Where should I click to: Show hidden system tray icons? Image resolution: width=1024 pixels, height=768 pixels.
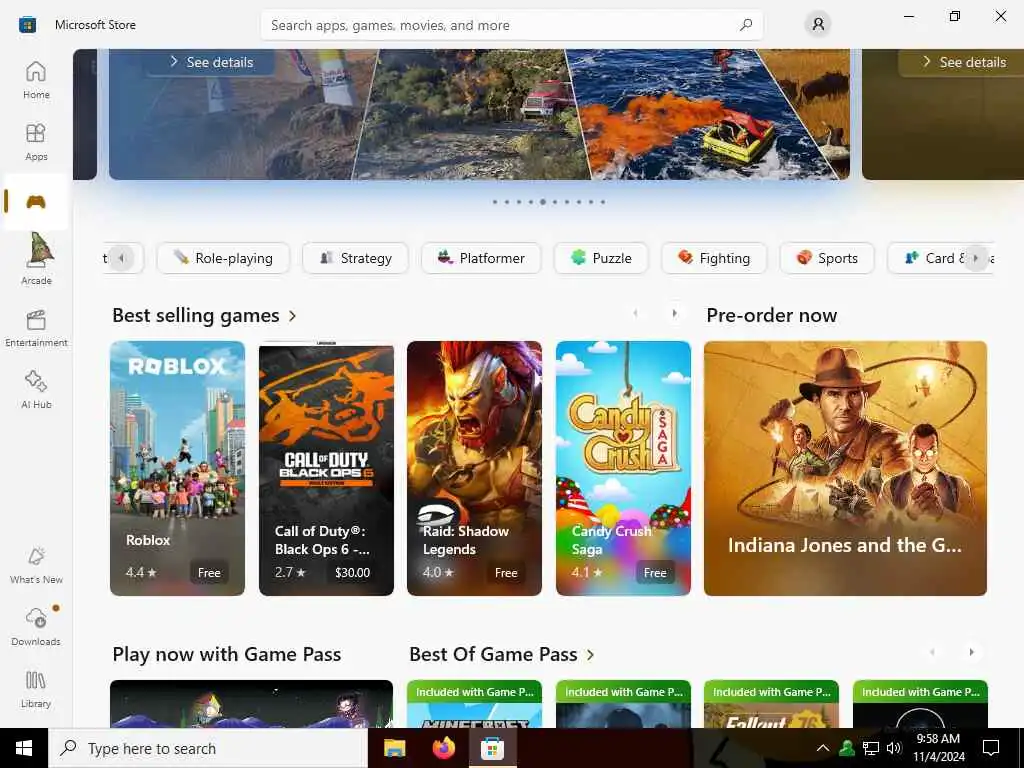[823, 748]
